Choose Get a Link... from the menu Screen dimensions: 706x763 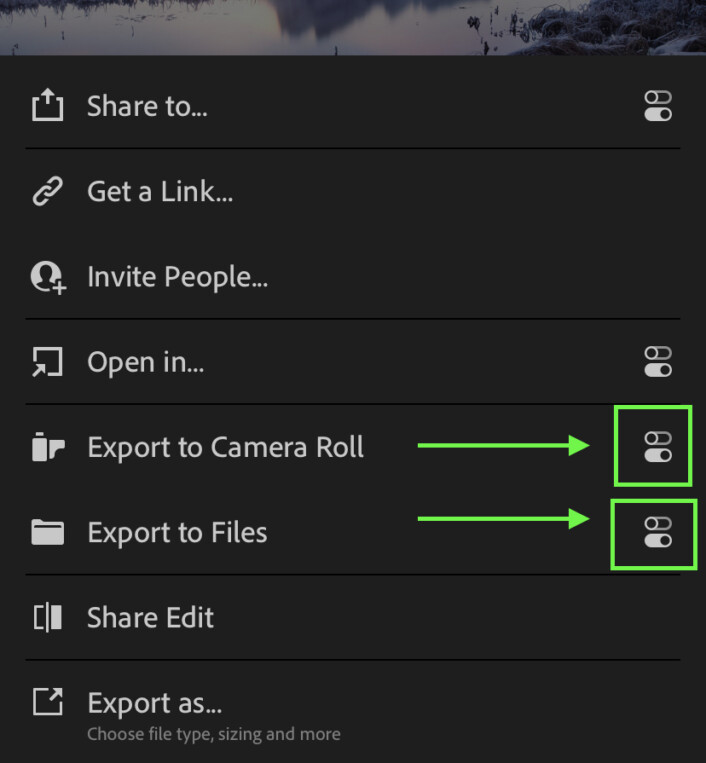pyautogui.click(x=160, y=191)
